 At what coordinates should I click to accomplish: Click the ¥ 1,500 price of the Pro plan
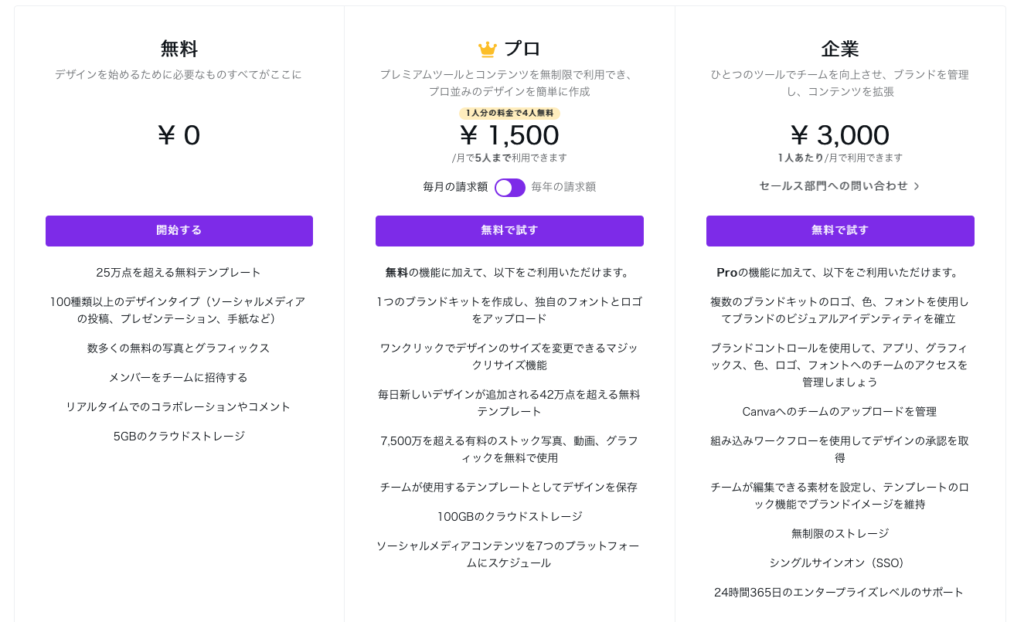(509, 135)
